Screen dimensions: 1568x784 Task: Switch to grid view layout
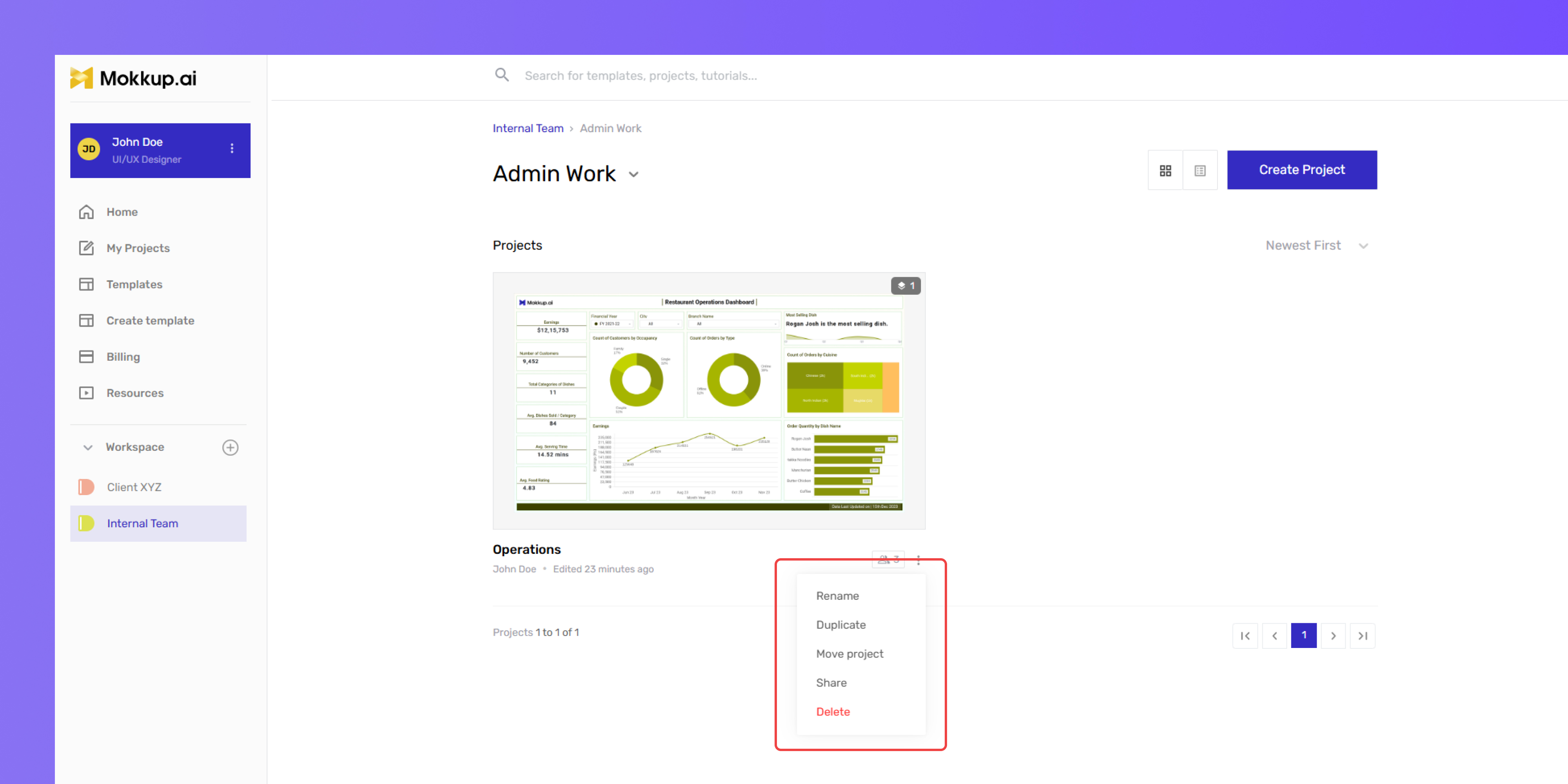tap(1165, 171)
